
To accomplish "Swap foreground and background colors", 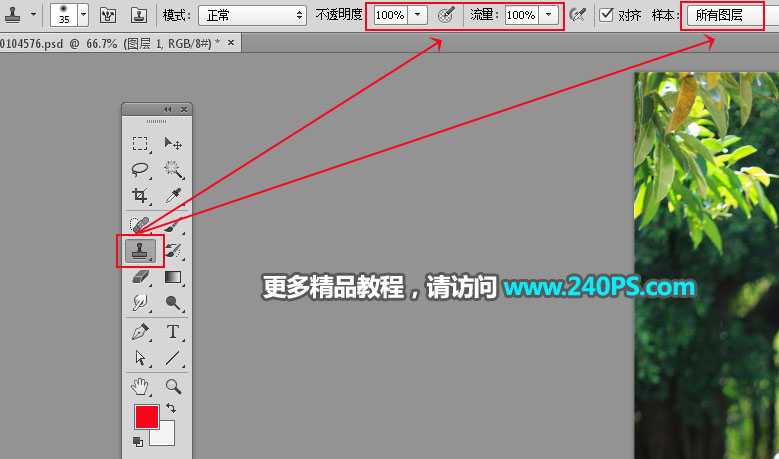I will (x=171, y=408).
